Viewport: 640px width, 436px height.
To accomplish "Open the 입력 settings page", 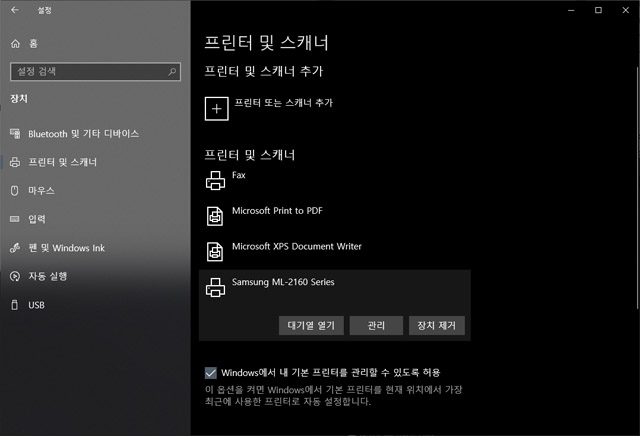I will (37, 219).
